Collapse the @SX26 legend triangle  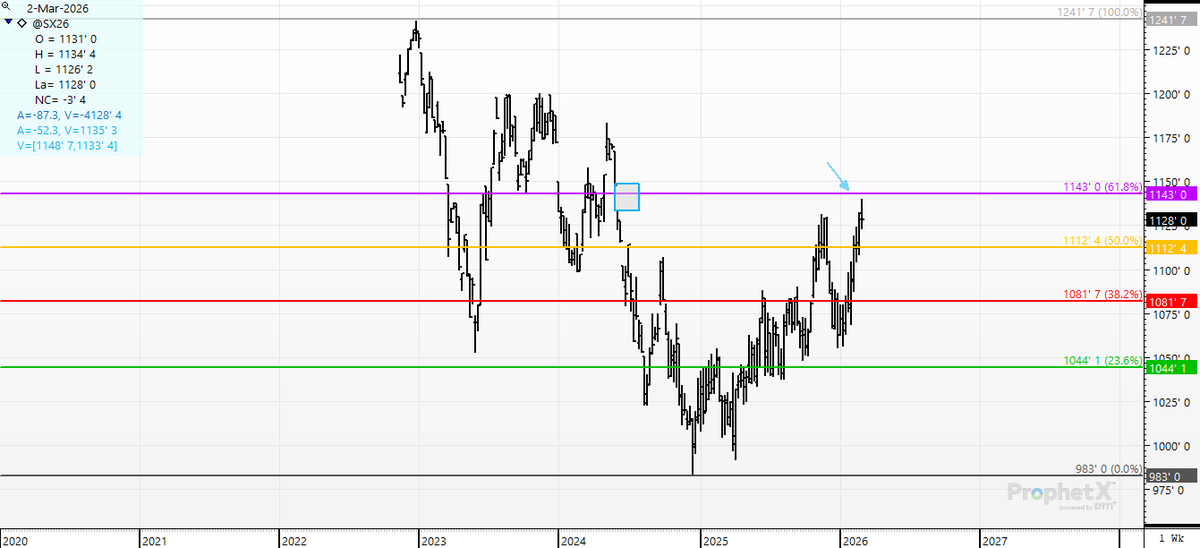coord(9,21)
